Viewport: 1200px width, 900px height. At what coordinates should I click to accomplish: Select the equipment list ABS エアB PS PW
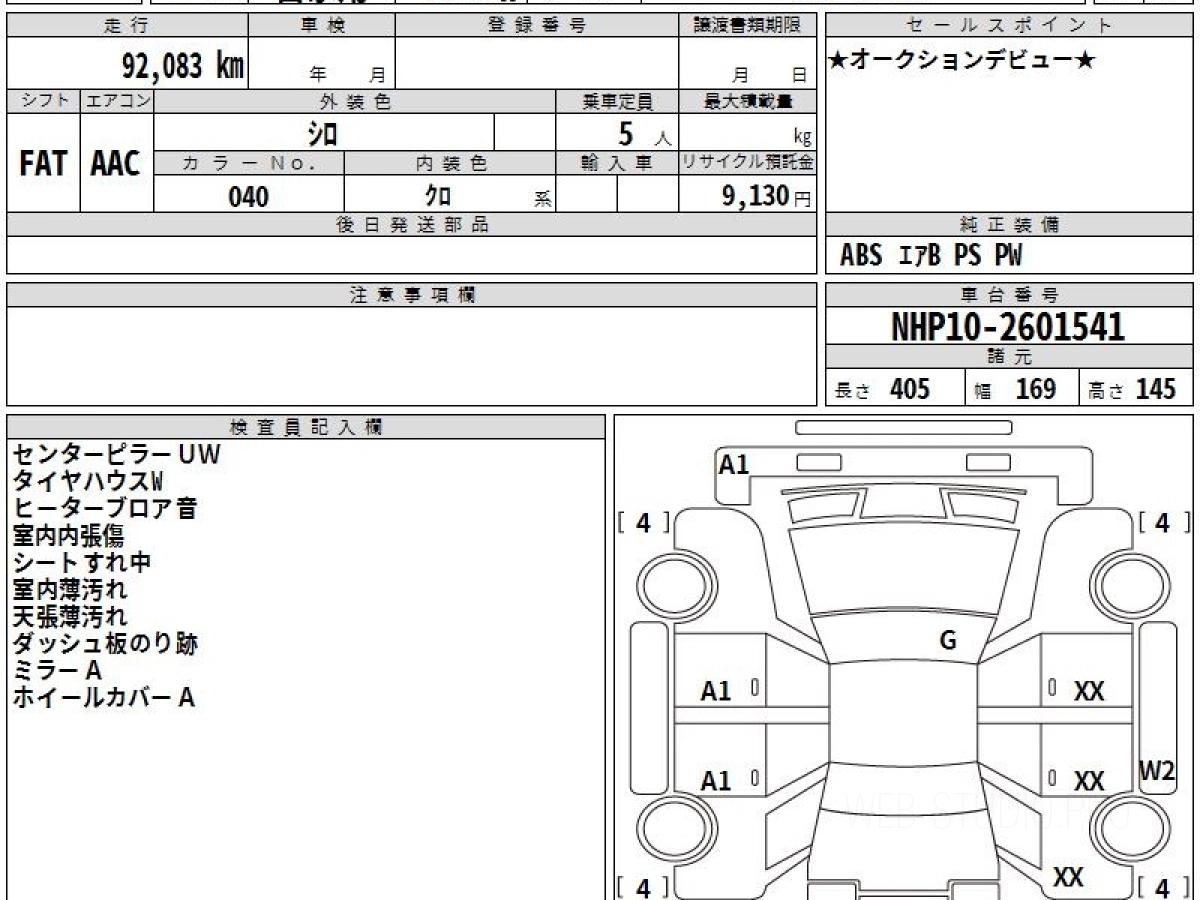(x=930, y=256)
